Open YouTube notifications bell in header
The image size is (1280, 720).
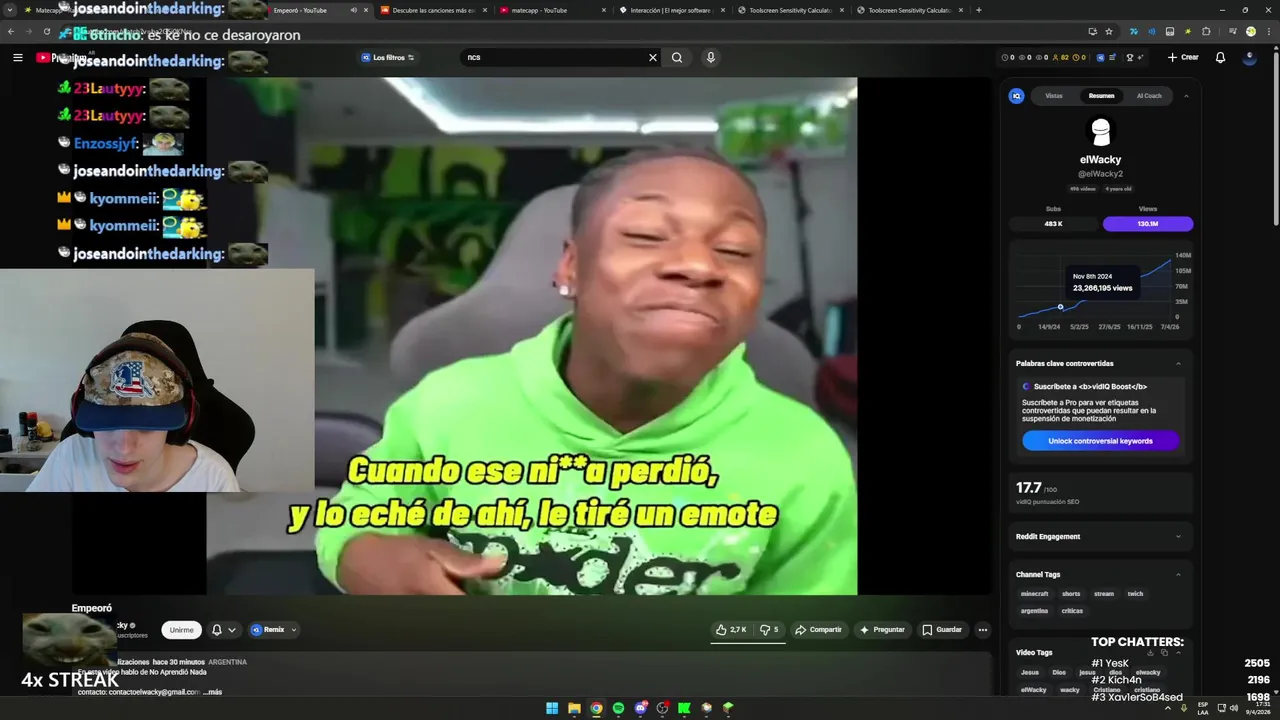click(1220, 58)
